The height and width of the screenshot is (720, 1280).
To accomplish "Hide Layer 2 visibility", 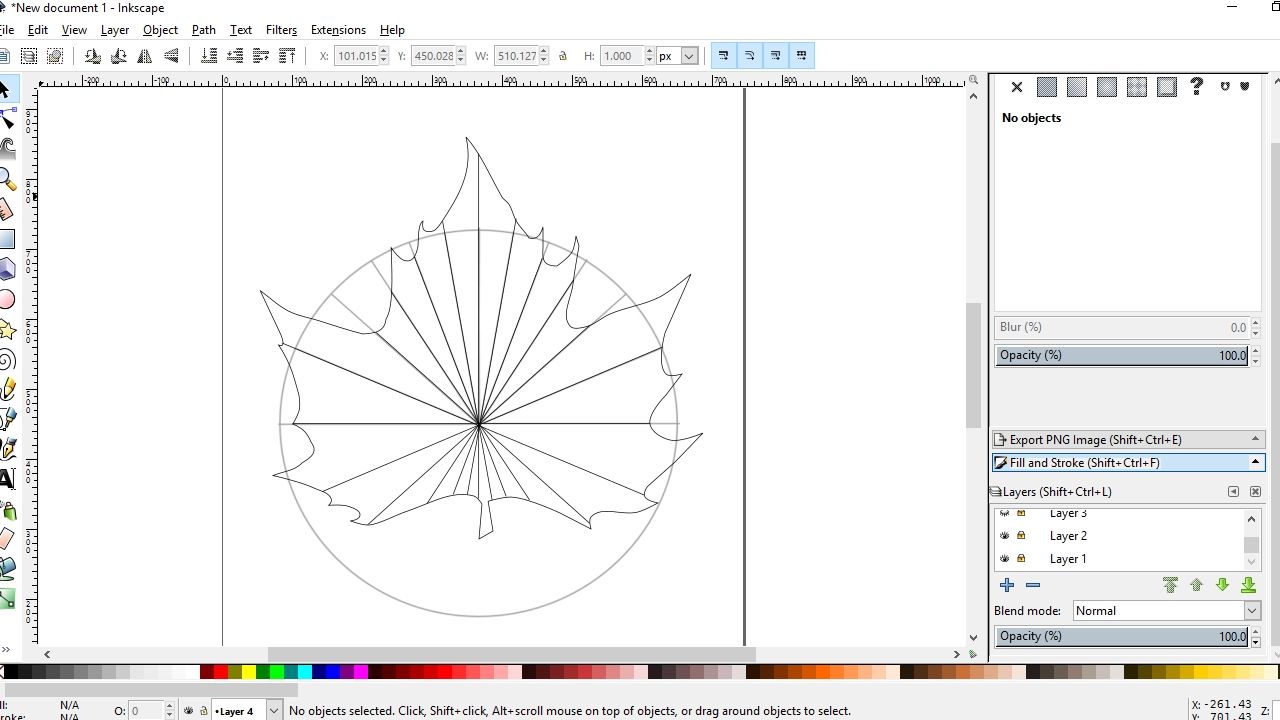I will 1004,535.
